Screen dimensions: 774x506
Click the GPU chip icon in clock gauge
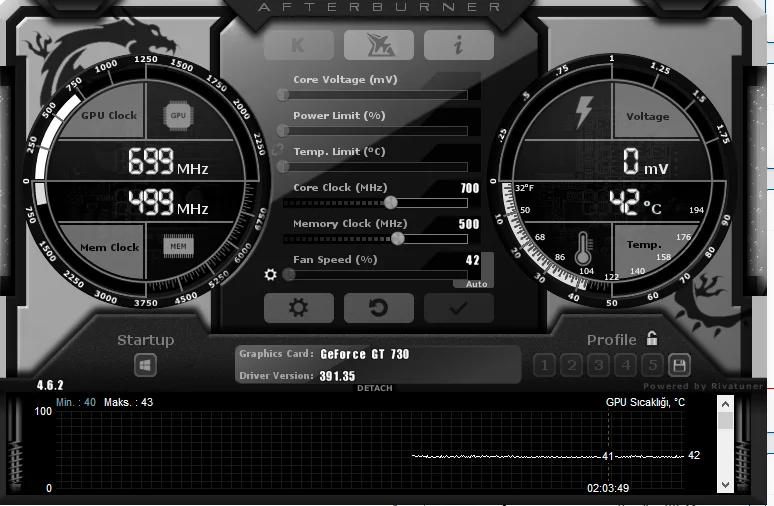178,116
